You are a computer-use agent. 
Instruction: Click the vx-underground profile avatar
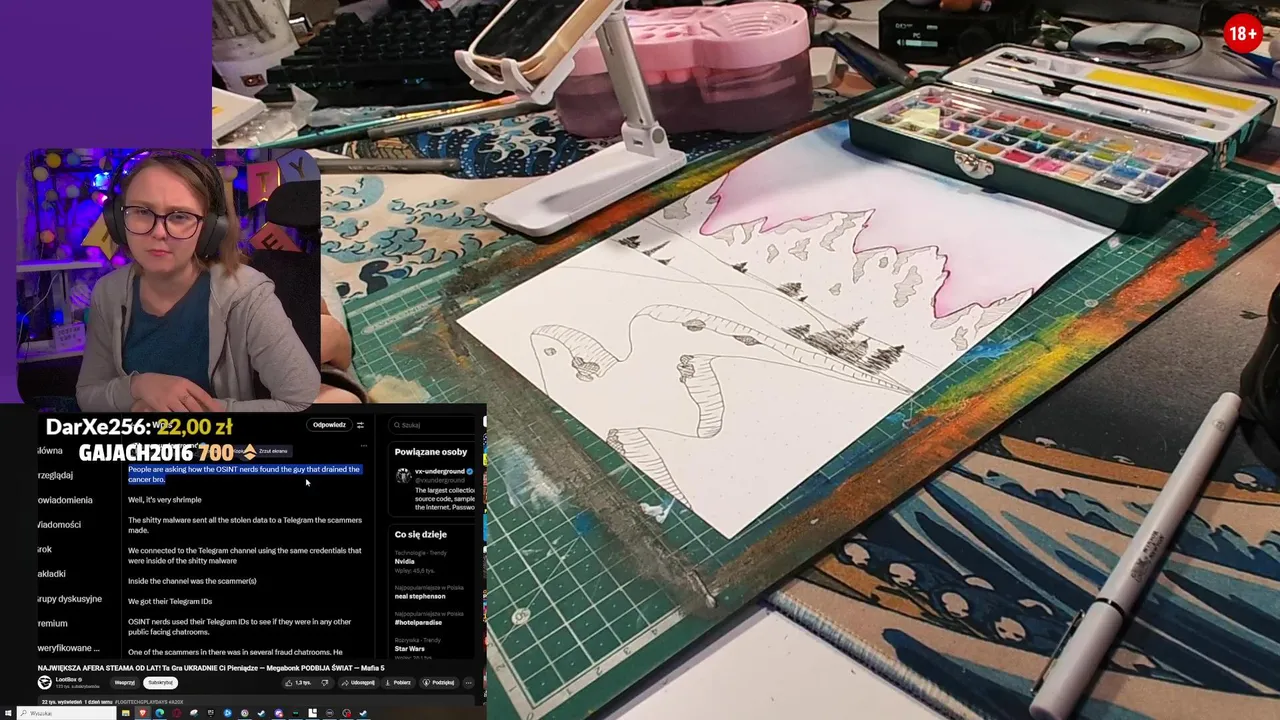click(x=403, y=476)
